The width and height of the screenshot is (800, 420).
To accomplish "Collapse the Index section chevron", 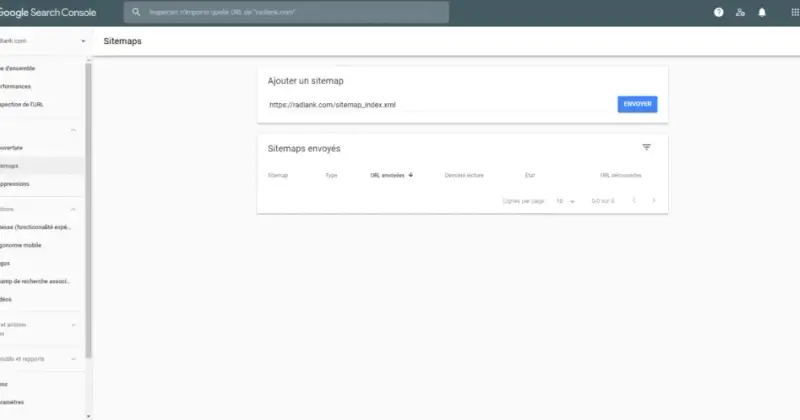I will [73, 130].
